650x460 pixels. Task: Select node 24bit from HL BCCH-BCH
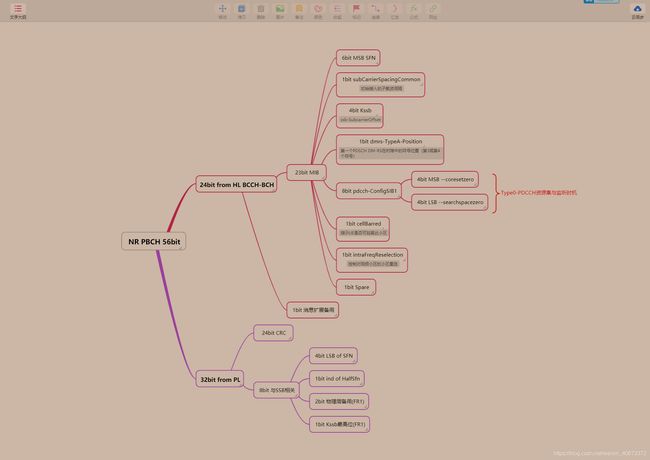tap(237, 184)
